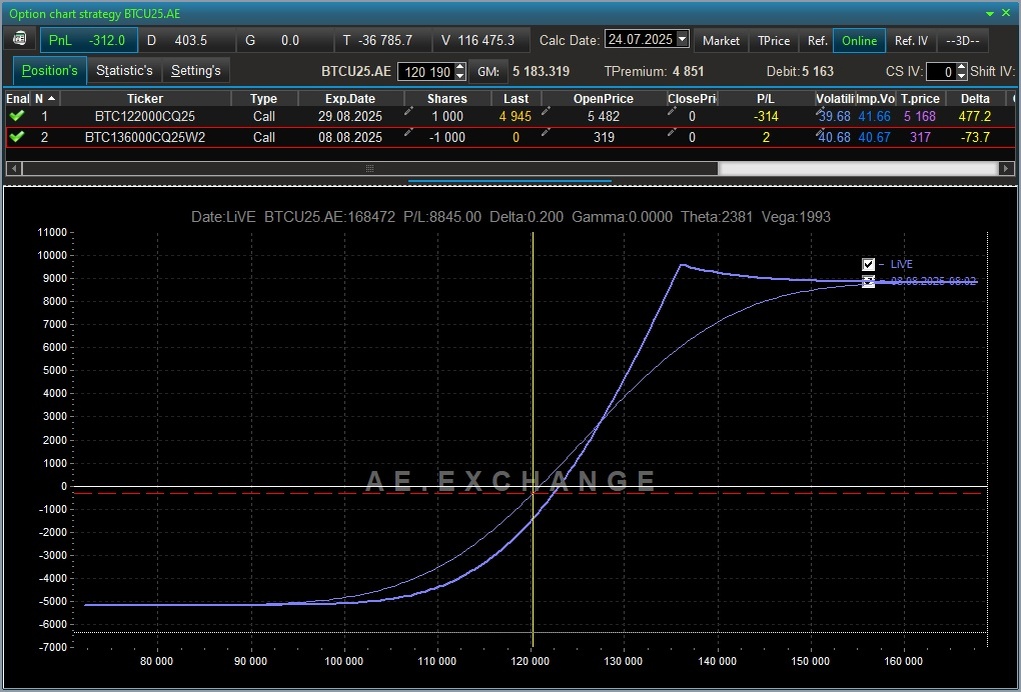Click the Last column header
Screen dimensions: 1021x692
click(x=516, y=98)
